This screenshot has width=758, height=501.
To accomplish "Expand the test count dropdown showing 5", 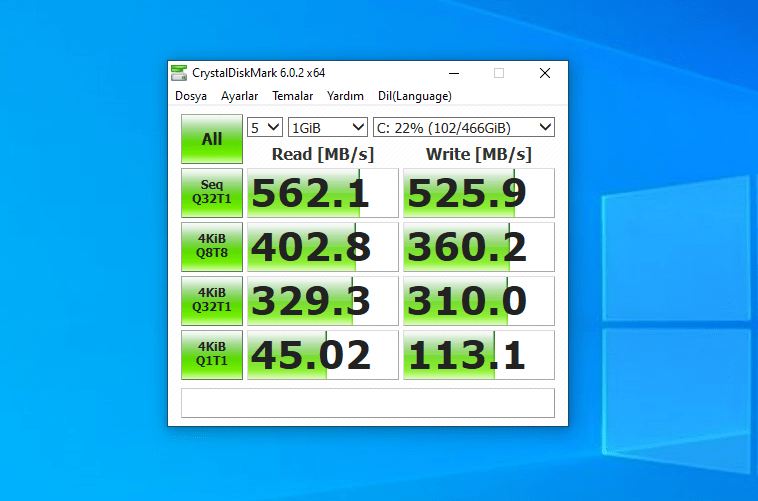I will click(265, 128).
